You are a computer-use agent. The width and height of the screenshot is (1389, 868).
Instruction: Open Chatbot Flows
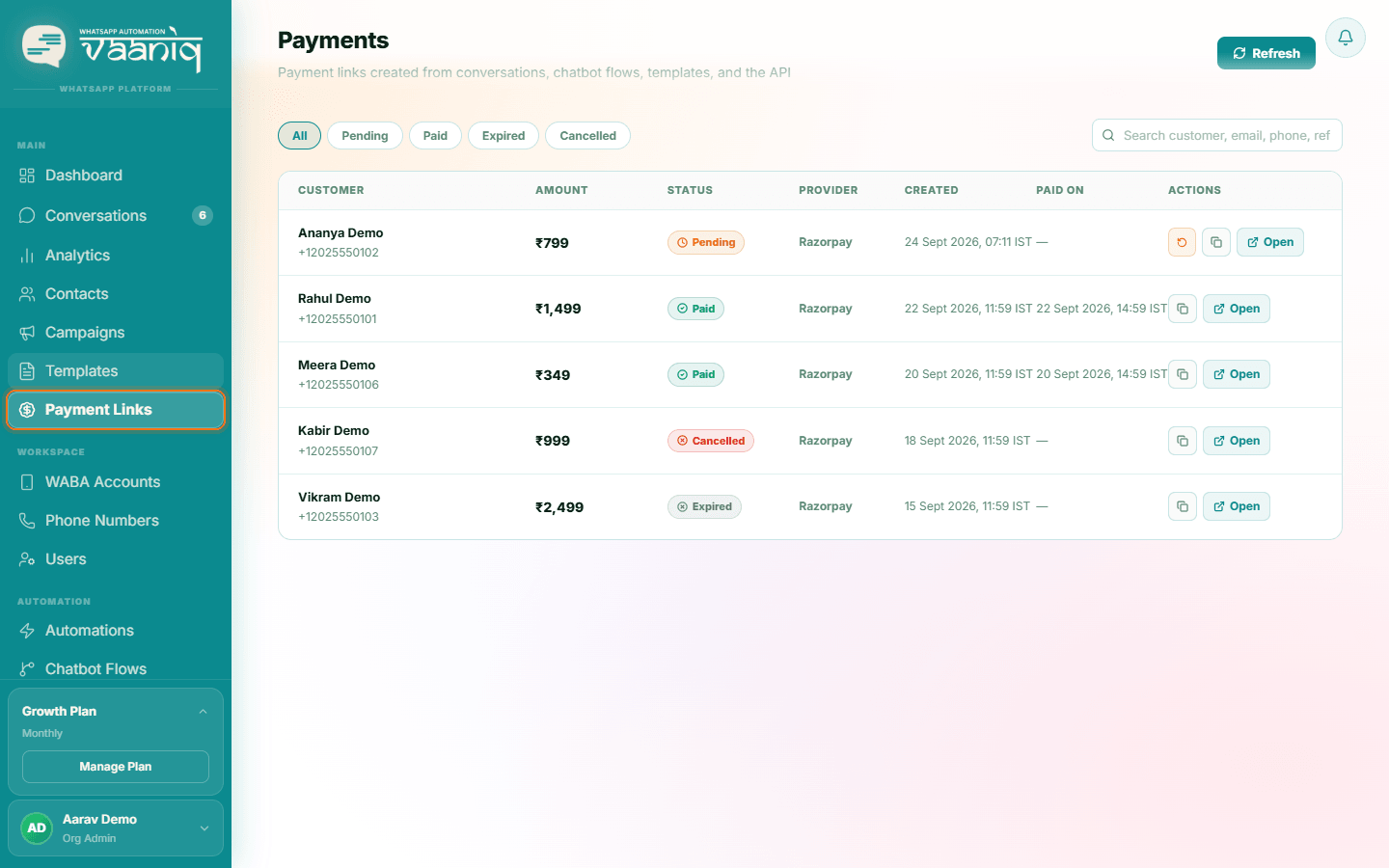(116, 668)
